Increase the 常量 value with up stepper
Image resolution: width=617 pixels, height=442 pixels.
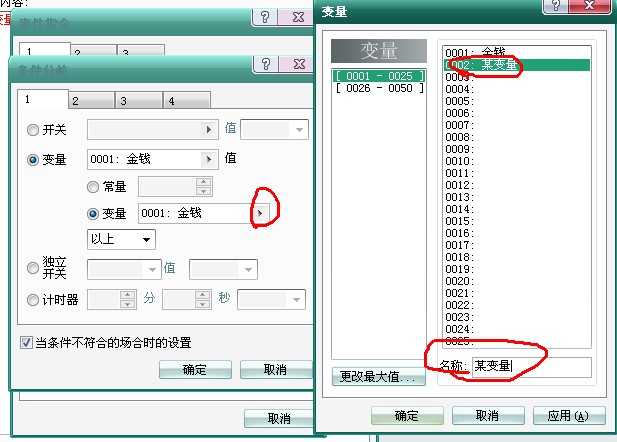[203, 182]
